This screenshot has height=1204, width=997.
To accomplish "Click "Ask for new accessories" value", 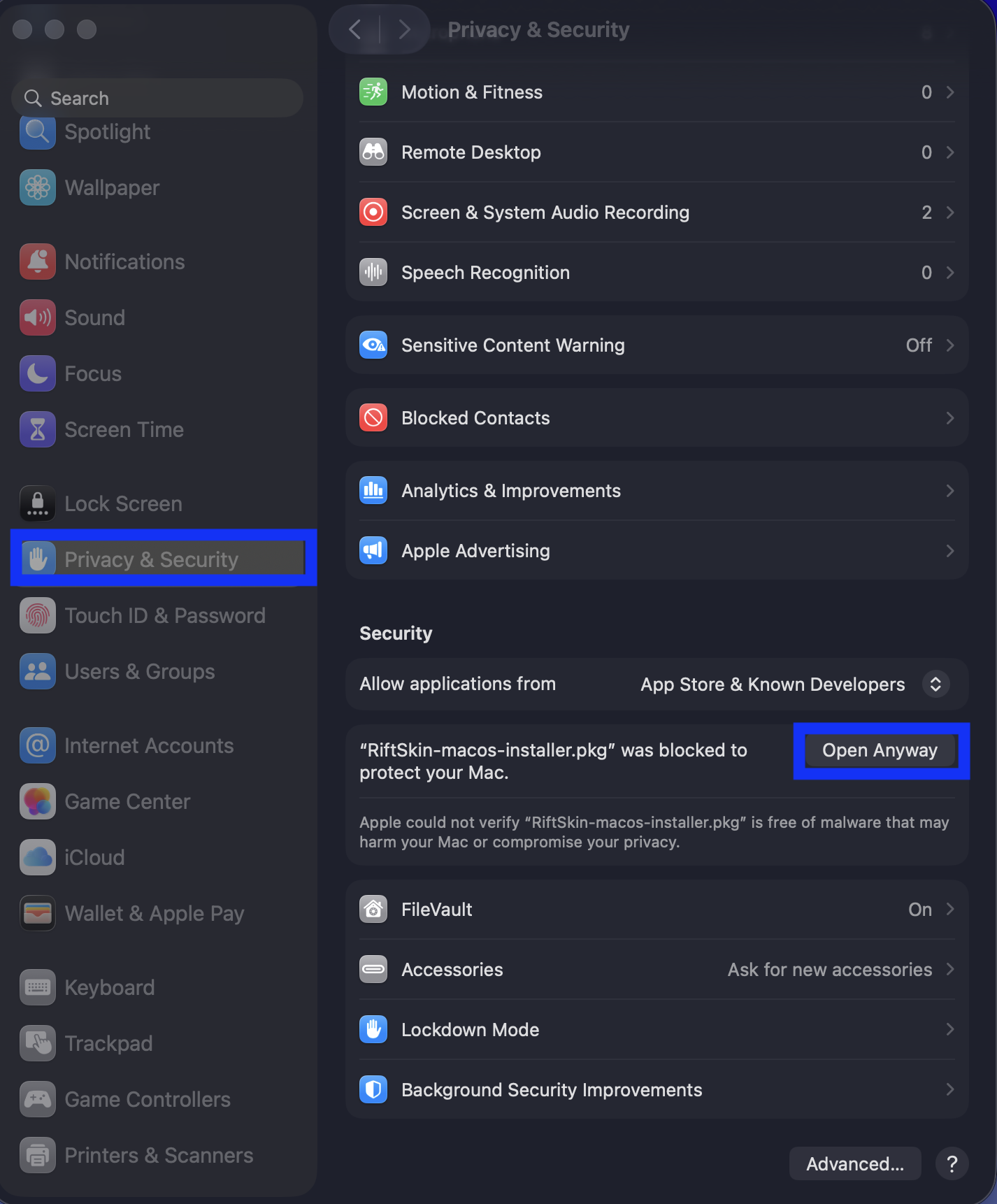I will pyautogui.click(x=830, y=970).
